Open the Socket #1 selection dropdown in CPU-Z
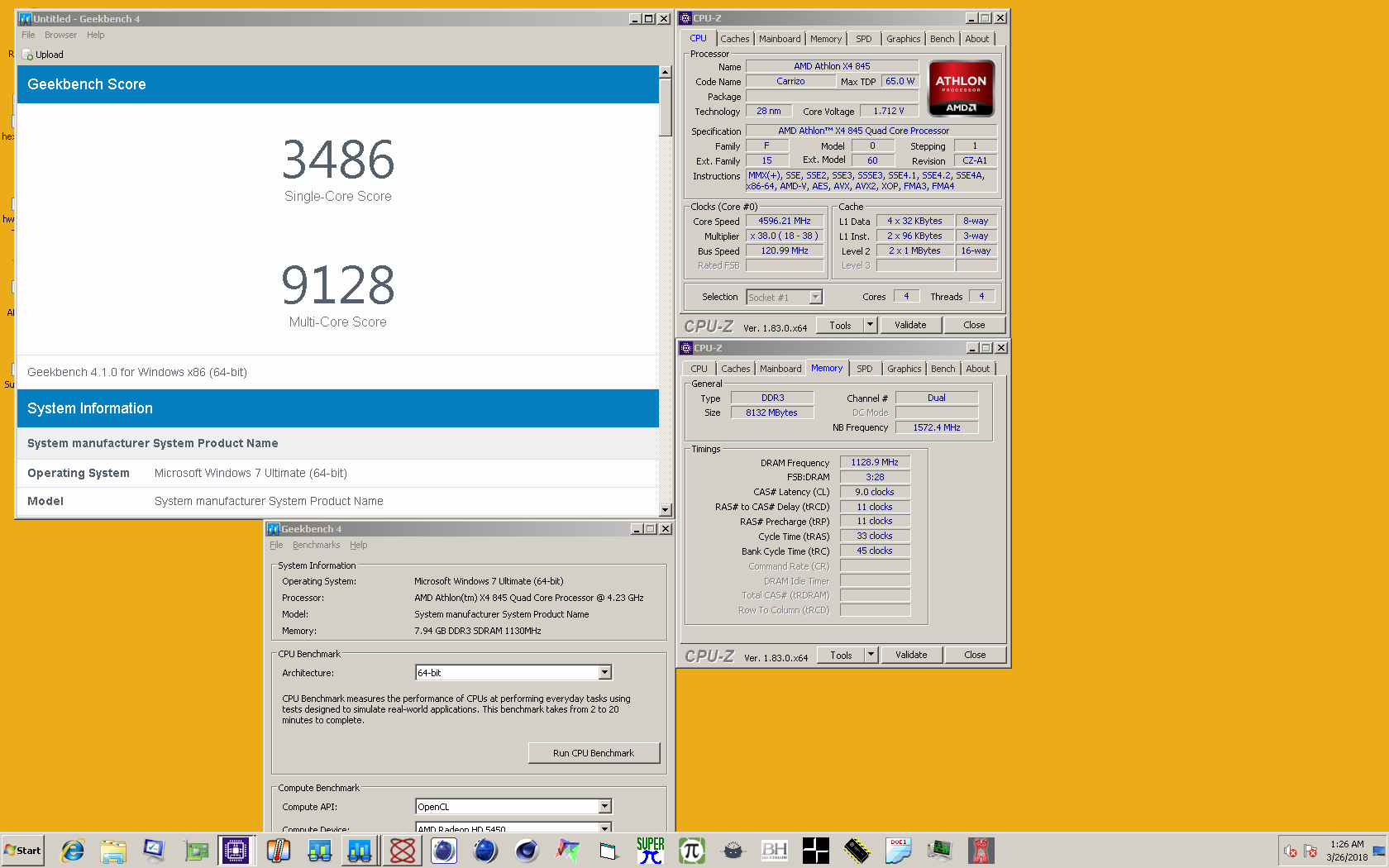Screen dimensions: 1389x868 click(815, 298)
